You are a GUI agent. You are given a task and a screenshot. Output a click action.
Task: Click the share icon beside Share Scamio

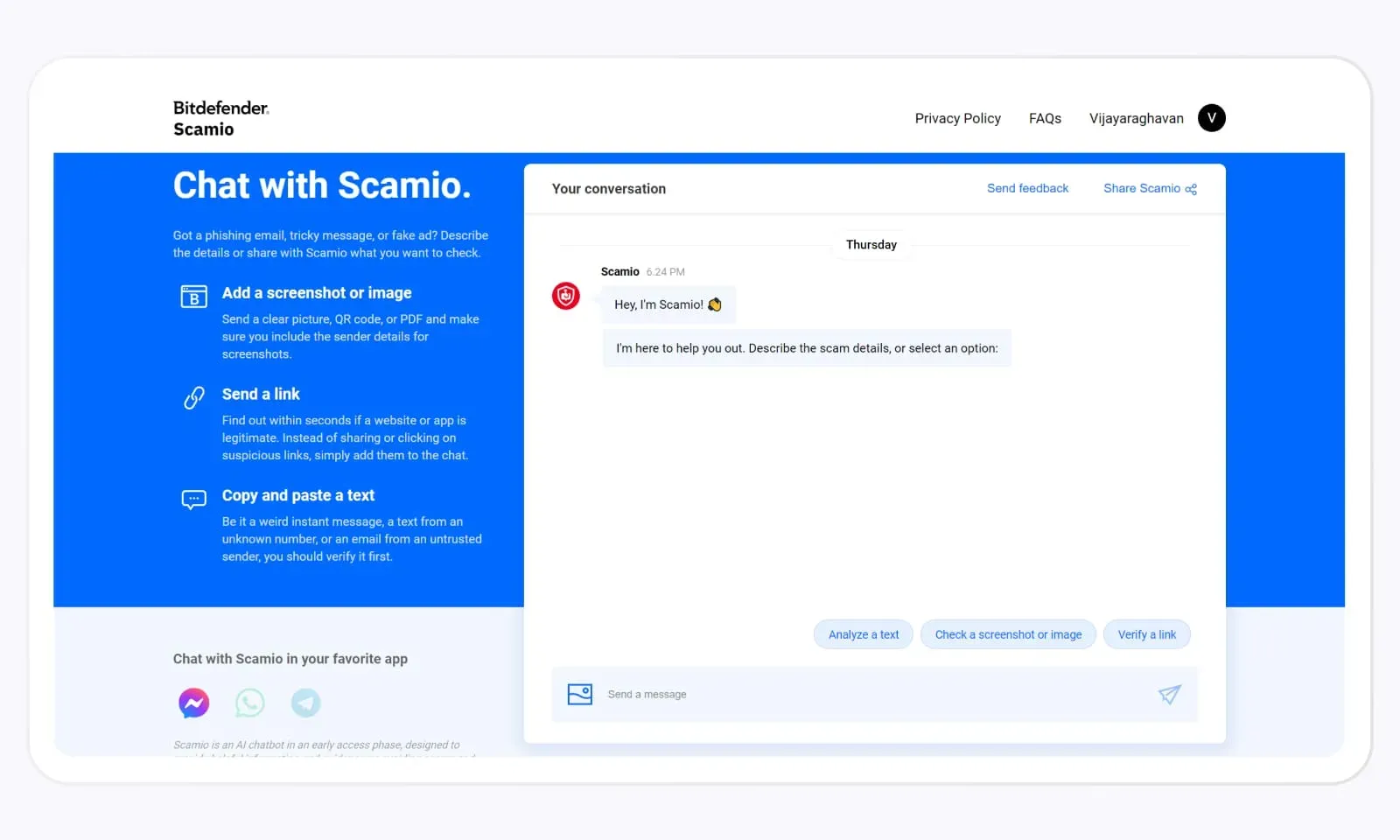1191,189
